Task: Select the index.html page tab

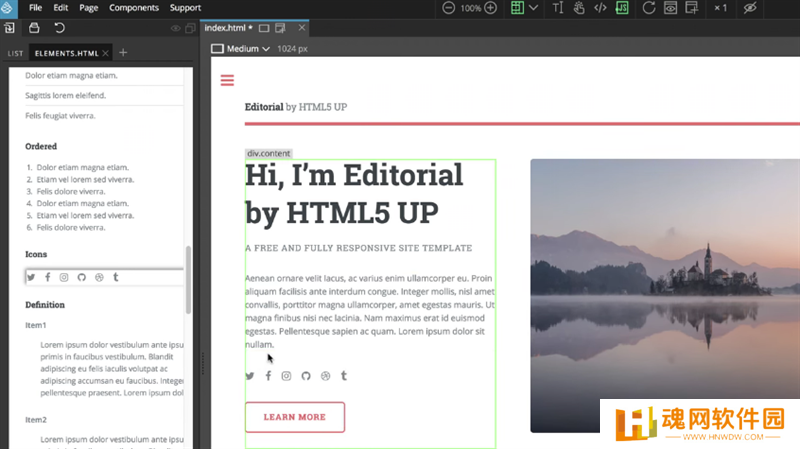Action: [x=225, y=28]
